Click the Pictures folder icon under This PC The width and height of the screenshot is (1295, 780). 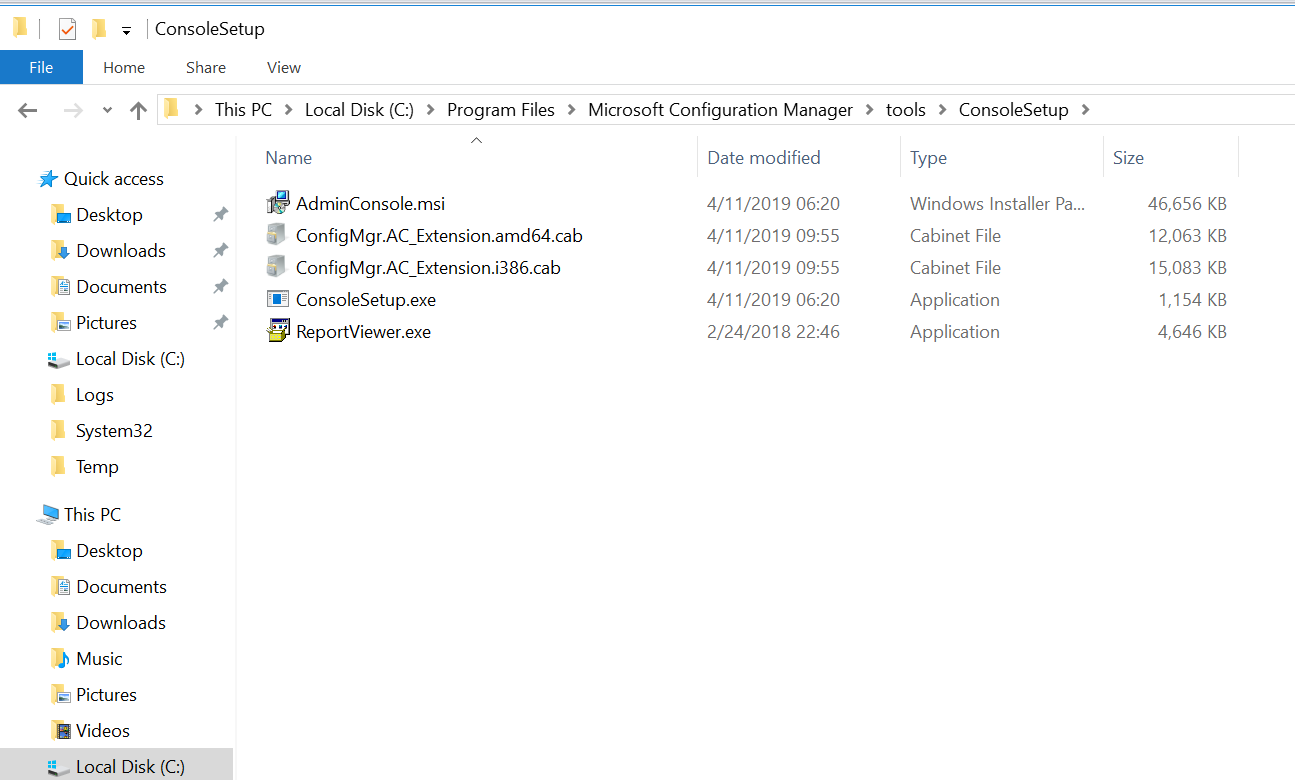click(x=61, y=695)
